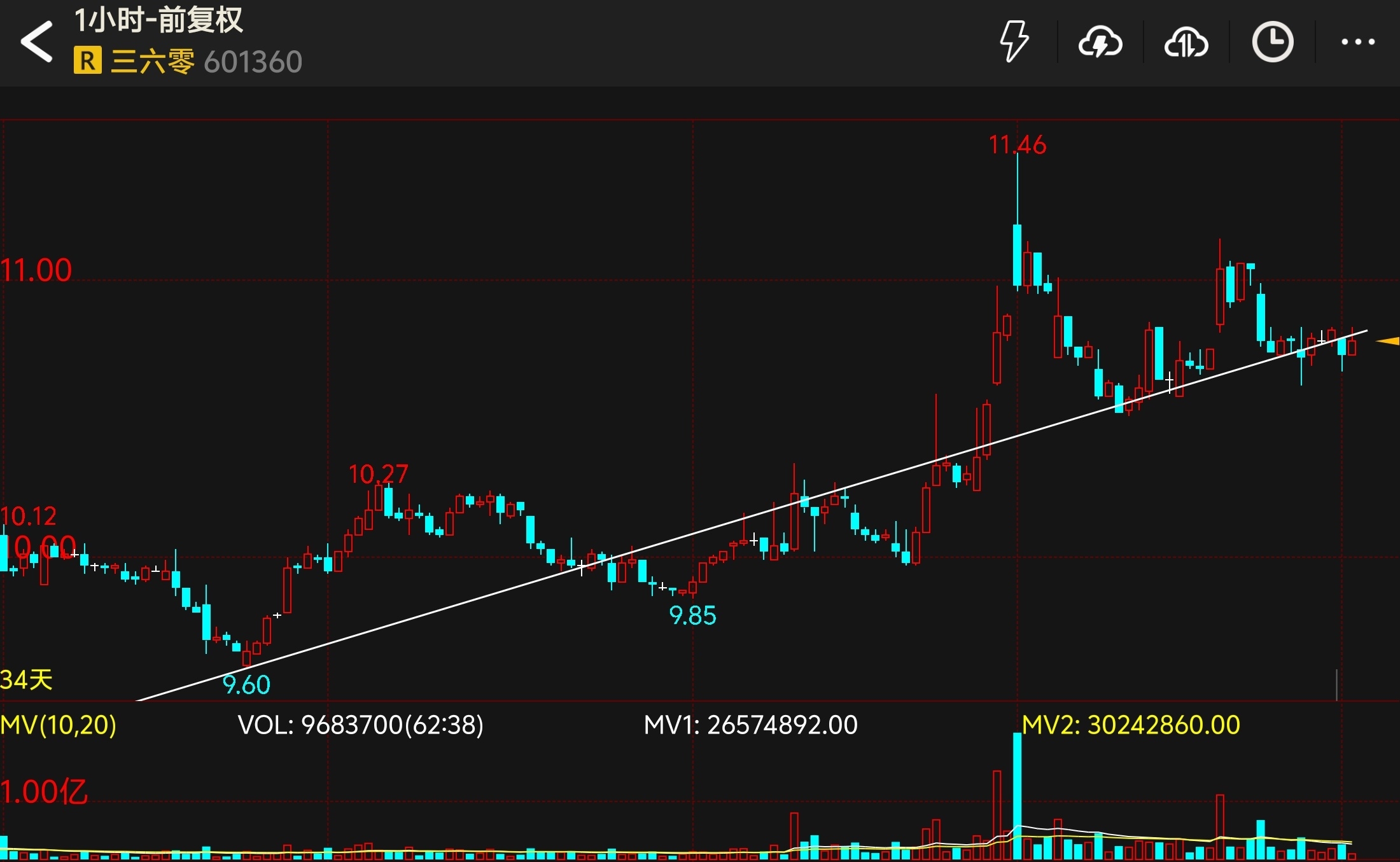Tap the 10.12 price label
Image resolution: width=1400 pixels, height=862 pixels.
coord(29,516)
